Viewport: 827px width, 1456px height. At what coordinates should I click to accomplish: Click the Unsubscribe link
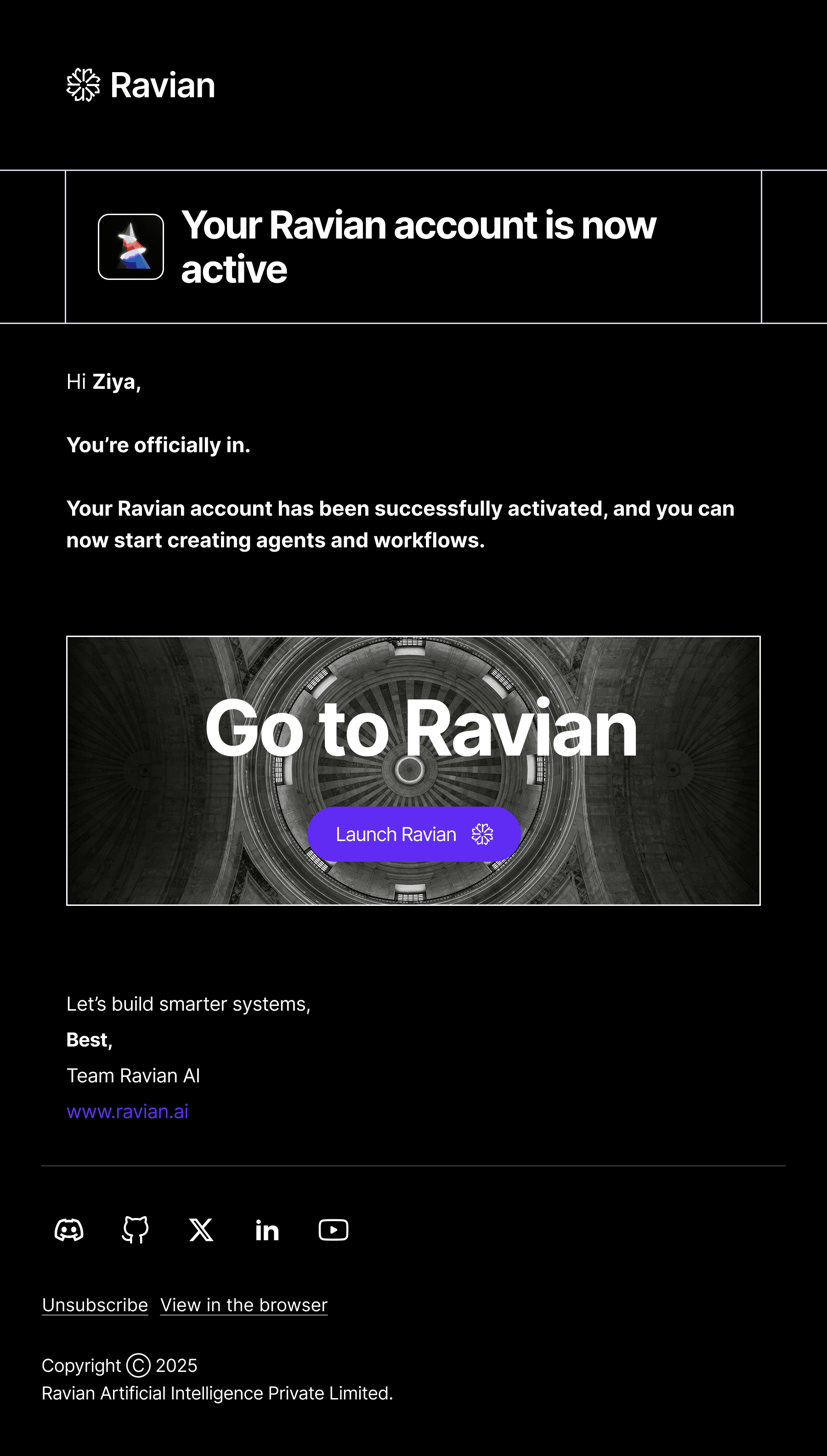click(x=95, y=1305)
